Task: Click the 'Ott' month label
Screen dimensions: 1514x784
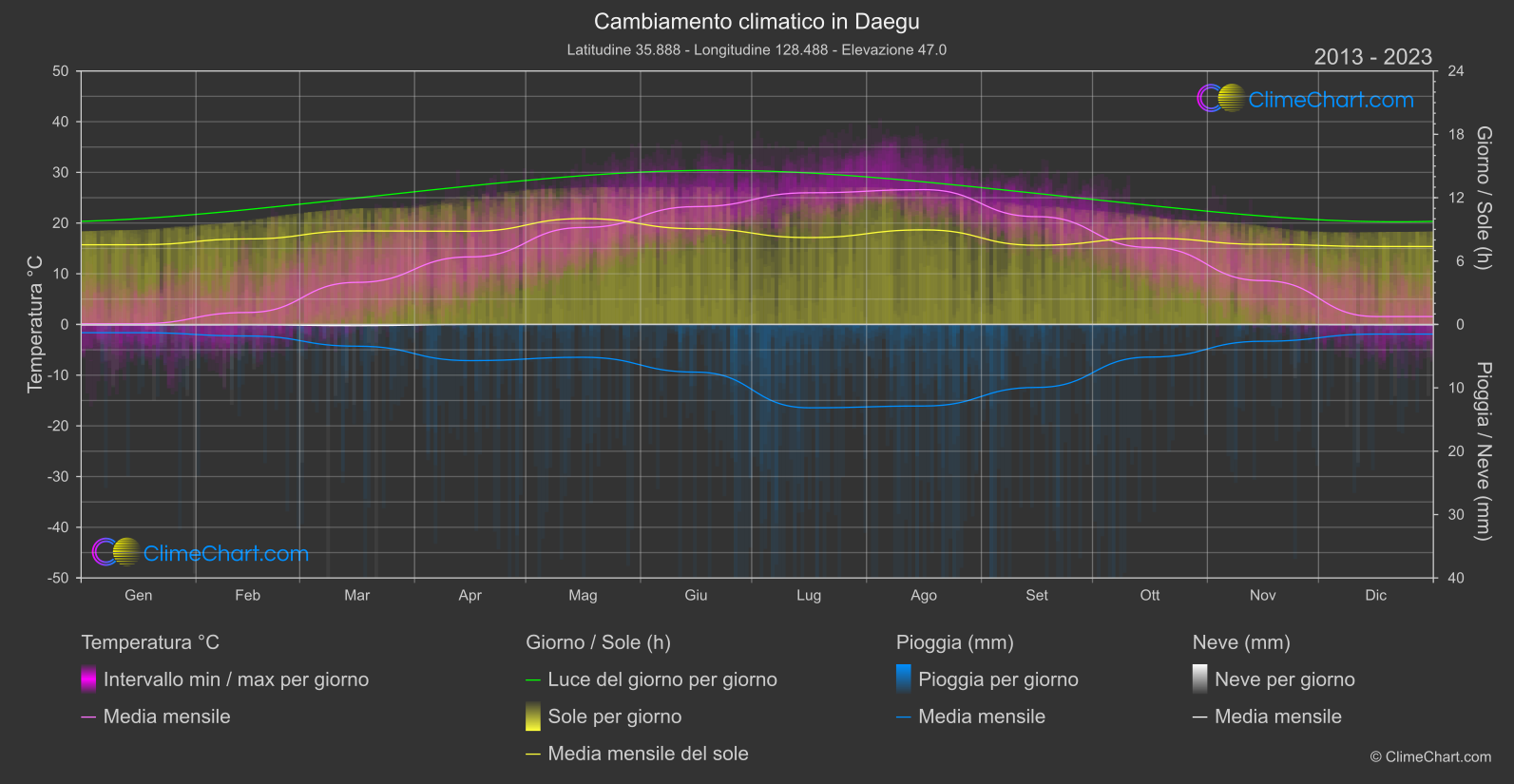Action: pos(1150,595)
